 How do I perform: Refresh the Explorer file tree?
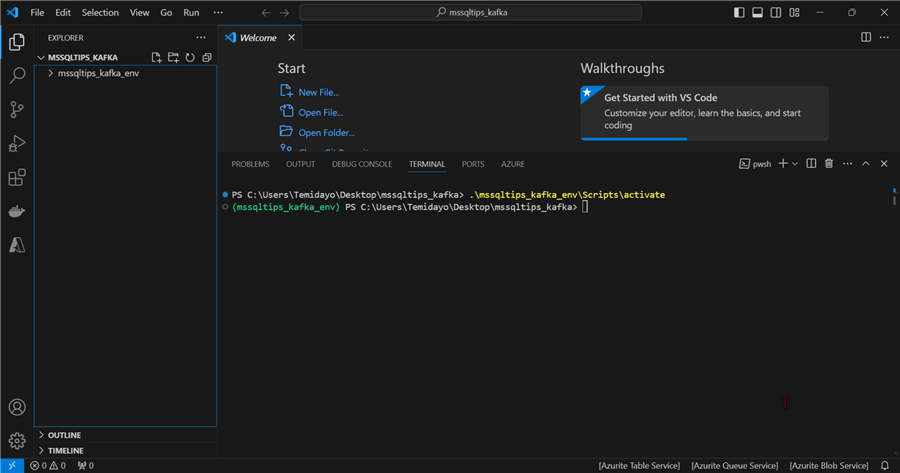190,58
